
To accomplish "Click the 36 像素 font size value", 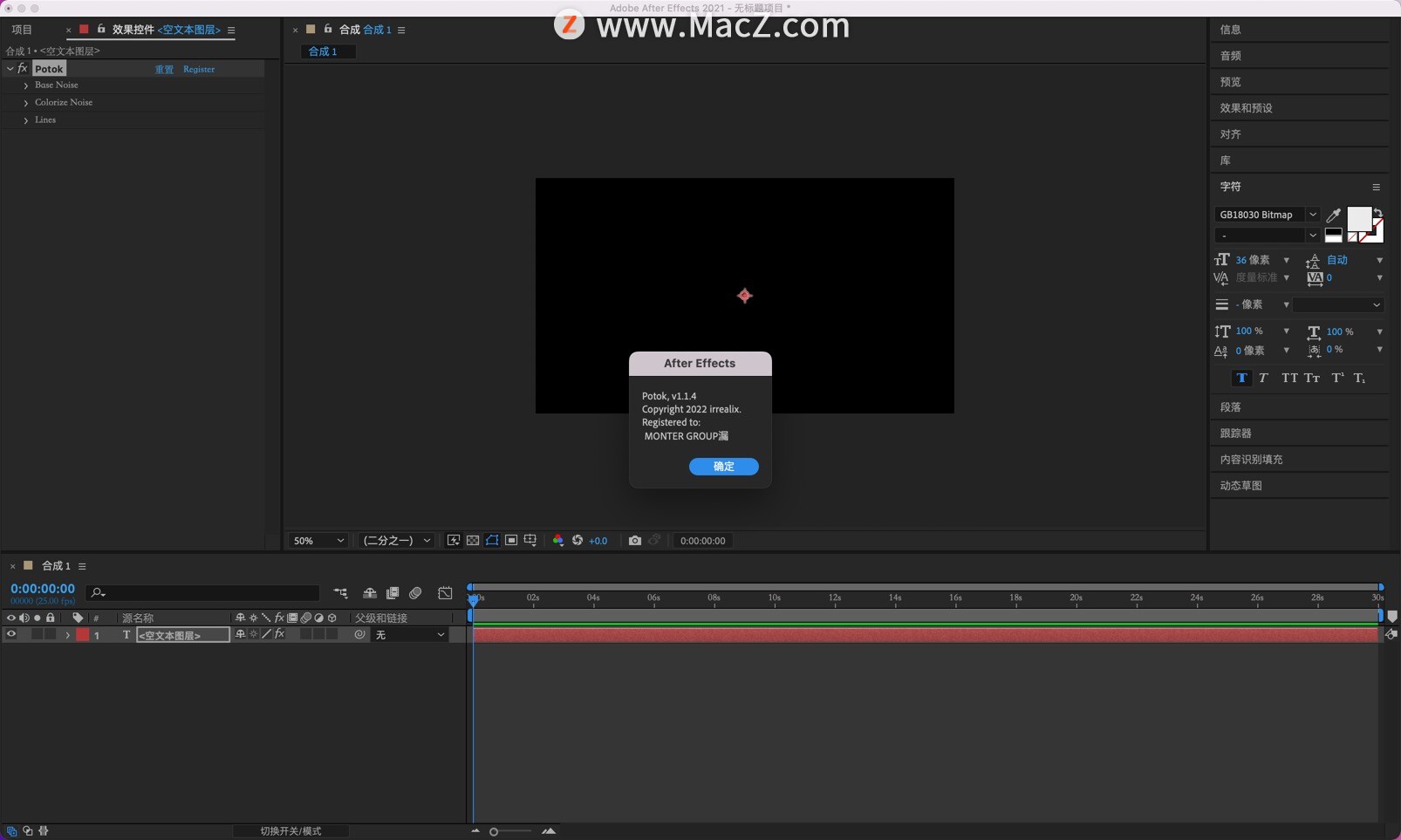I will click(1252, 260).
